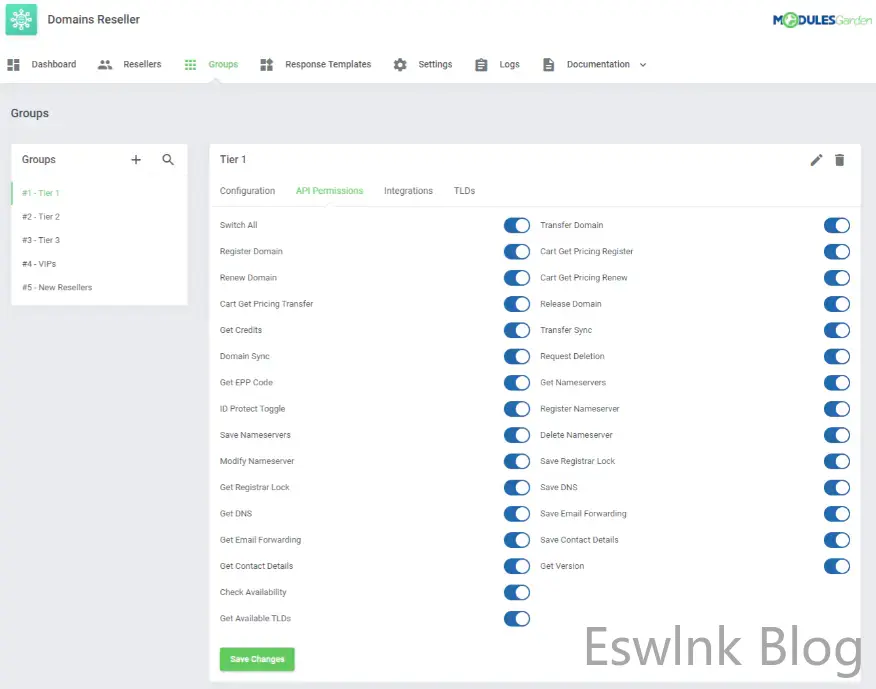The height and width of the screenshot is (689, 876).
Task: Click the Domains Reseller snowflake logo icon
Action: coord(21,20)
